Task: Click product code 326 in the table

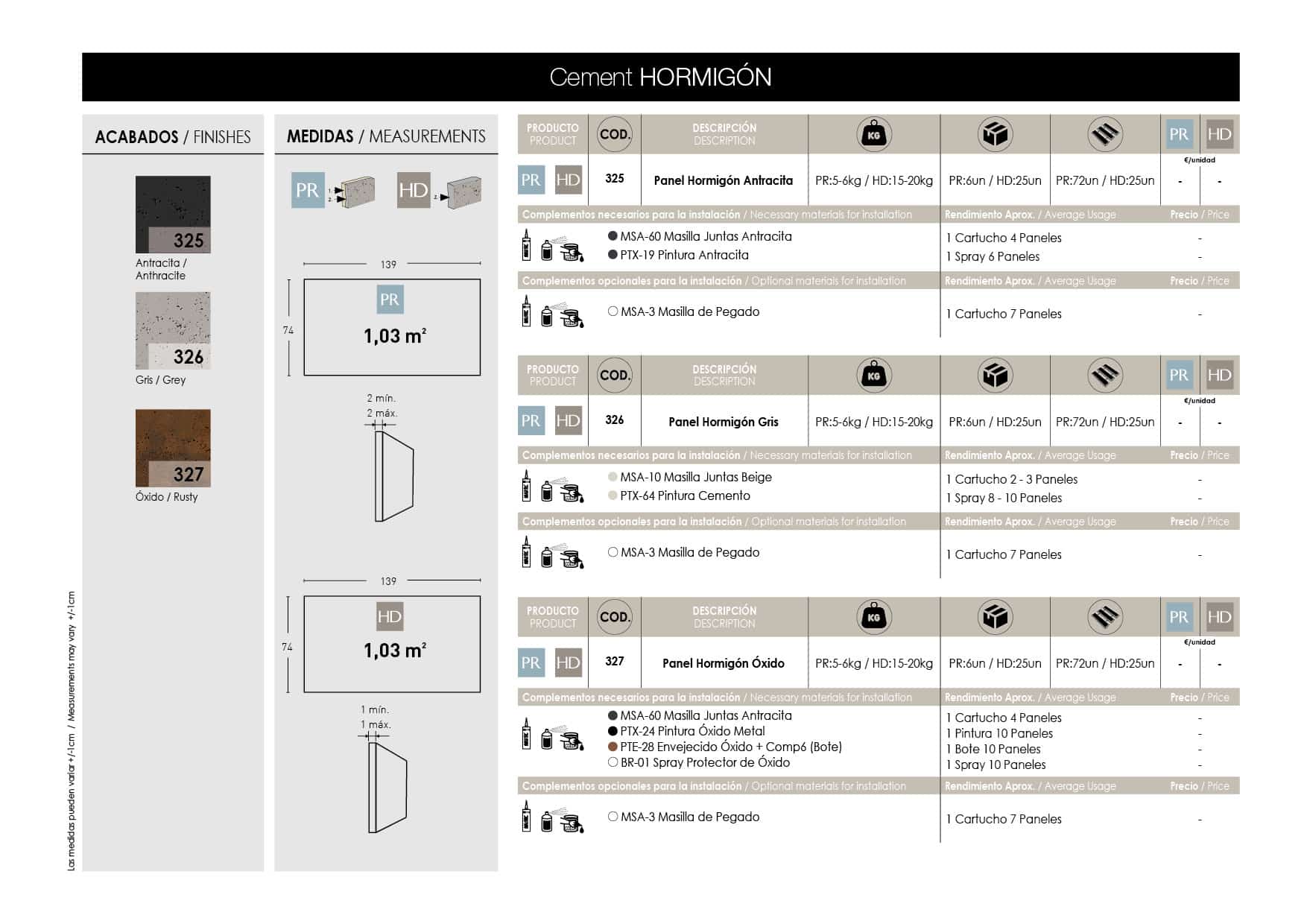Action: [x=615, y=420]
